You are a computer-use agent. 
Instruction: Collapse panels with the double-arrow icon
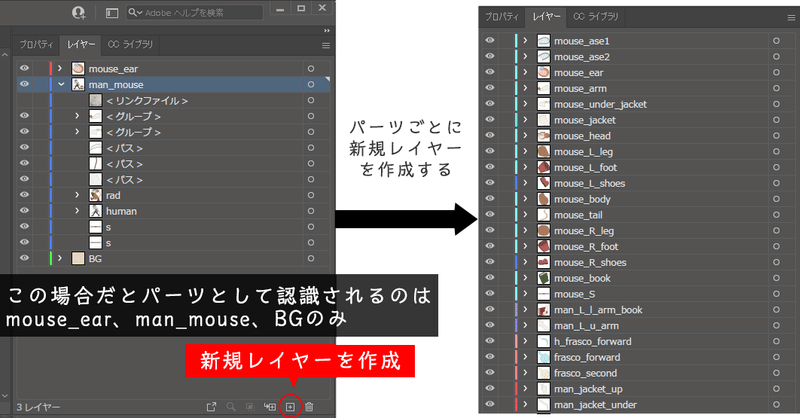[327, 31]
